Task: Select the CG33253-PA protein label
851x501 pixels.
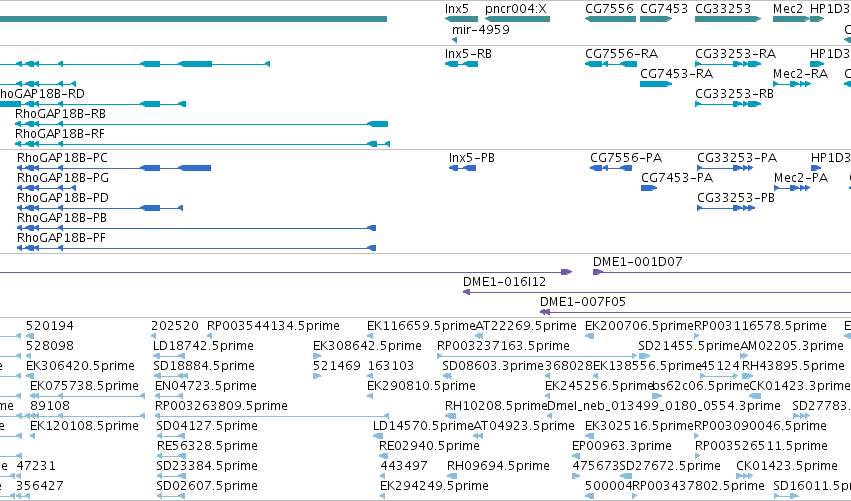Action: [737, 158]
